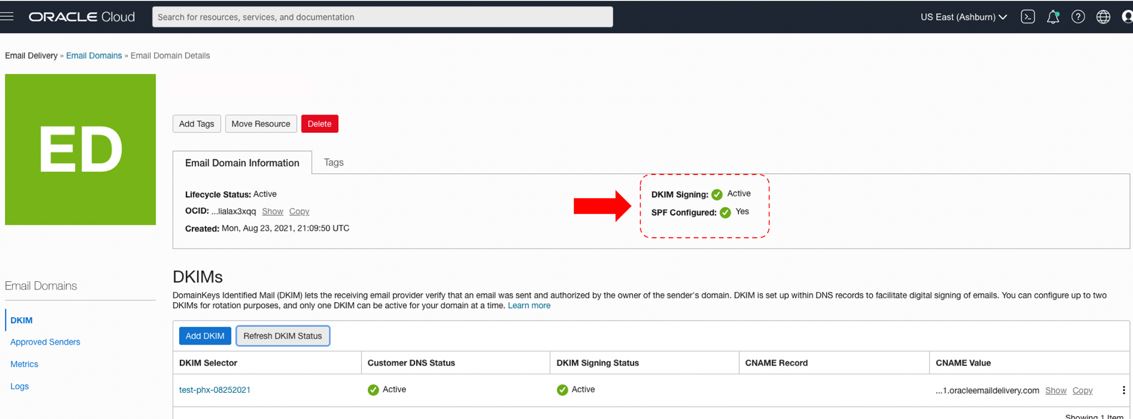Click the Email Domains sidebar heading
Image resolution: width=1133 pixels, height=419 pixels.
point(41,286)
